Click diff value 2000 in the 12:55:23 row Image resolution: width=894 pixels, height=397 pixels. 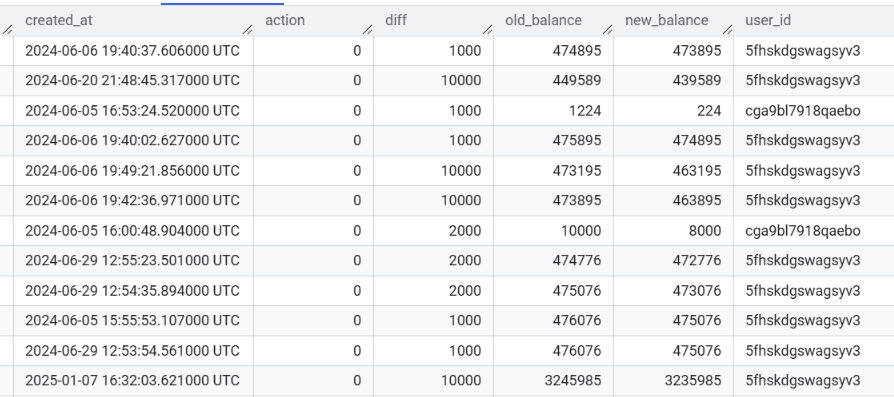click(x=465, y=261)
